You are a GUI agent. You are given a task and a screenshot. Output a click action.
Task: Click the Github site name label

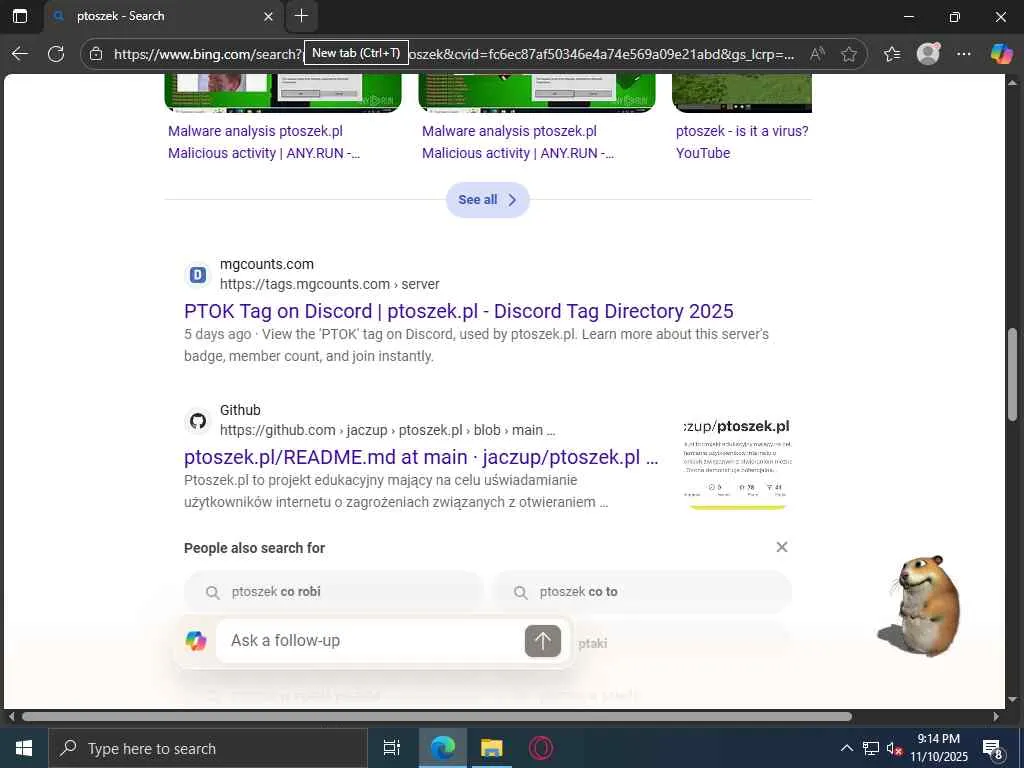tap(240, 410)
